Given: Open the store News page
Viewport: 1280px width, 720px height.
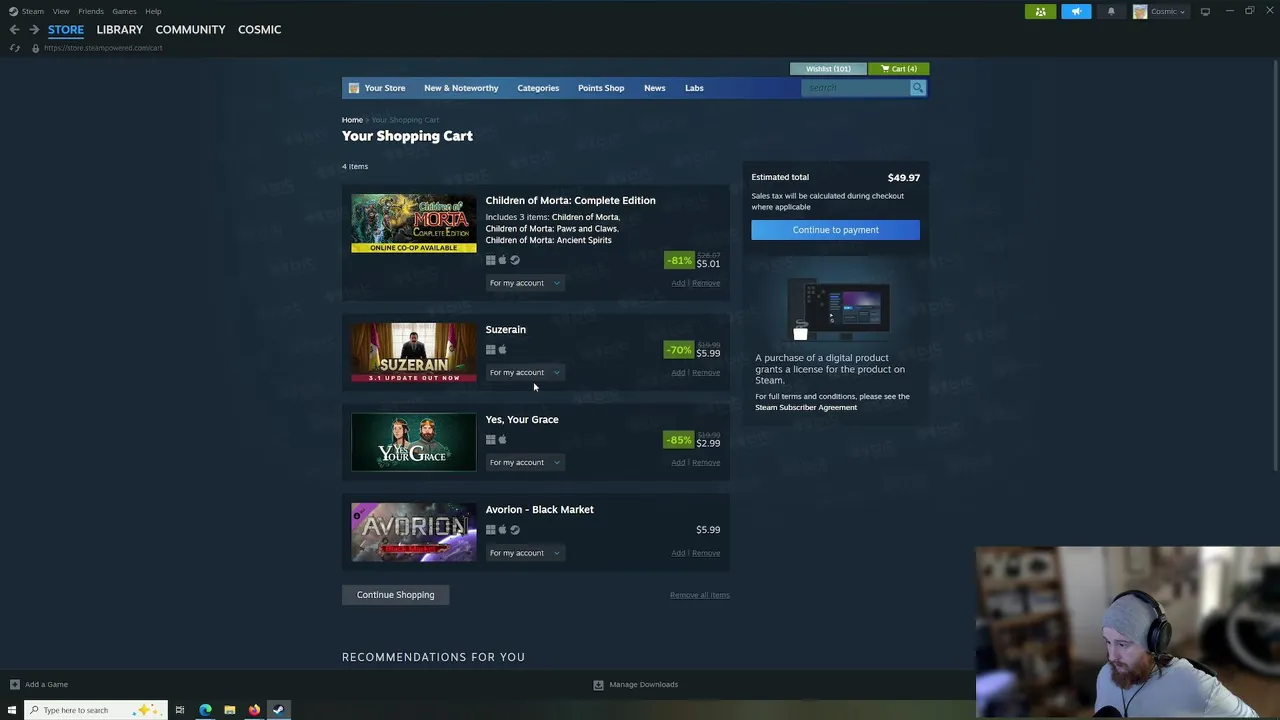Looking at the screenshot, I should tap(654, 88).
